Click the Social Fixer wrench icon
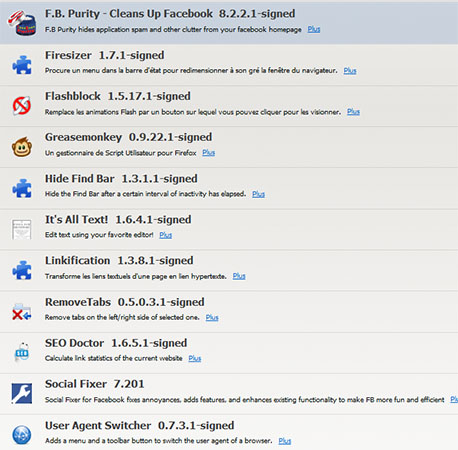This screenshot has width=458, height=450. (22, 394)
